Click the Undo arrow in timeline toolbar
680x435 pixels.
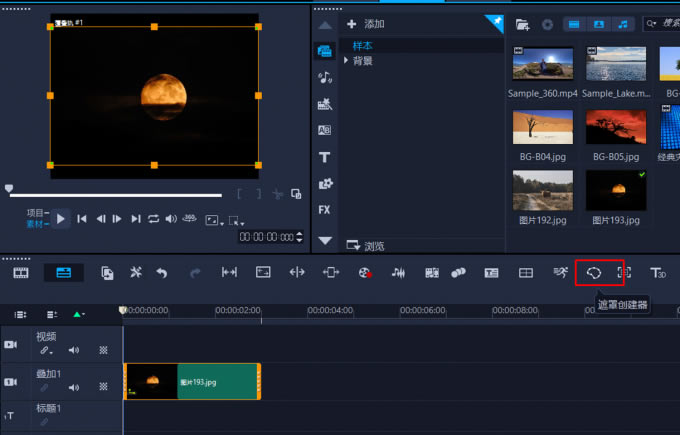click(x=162, y=272)
